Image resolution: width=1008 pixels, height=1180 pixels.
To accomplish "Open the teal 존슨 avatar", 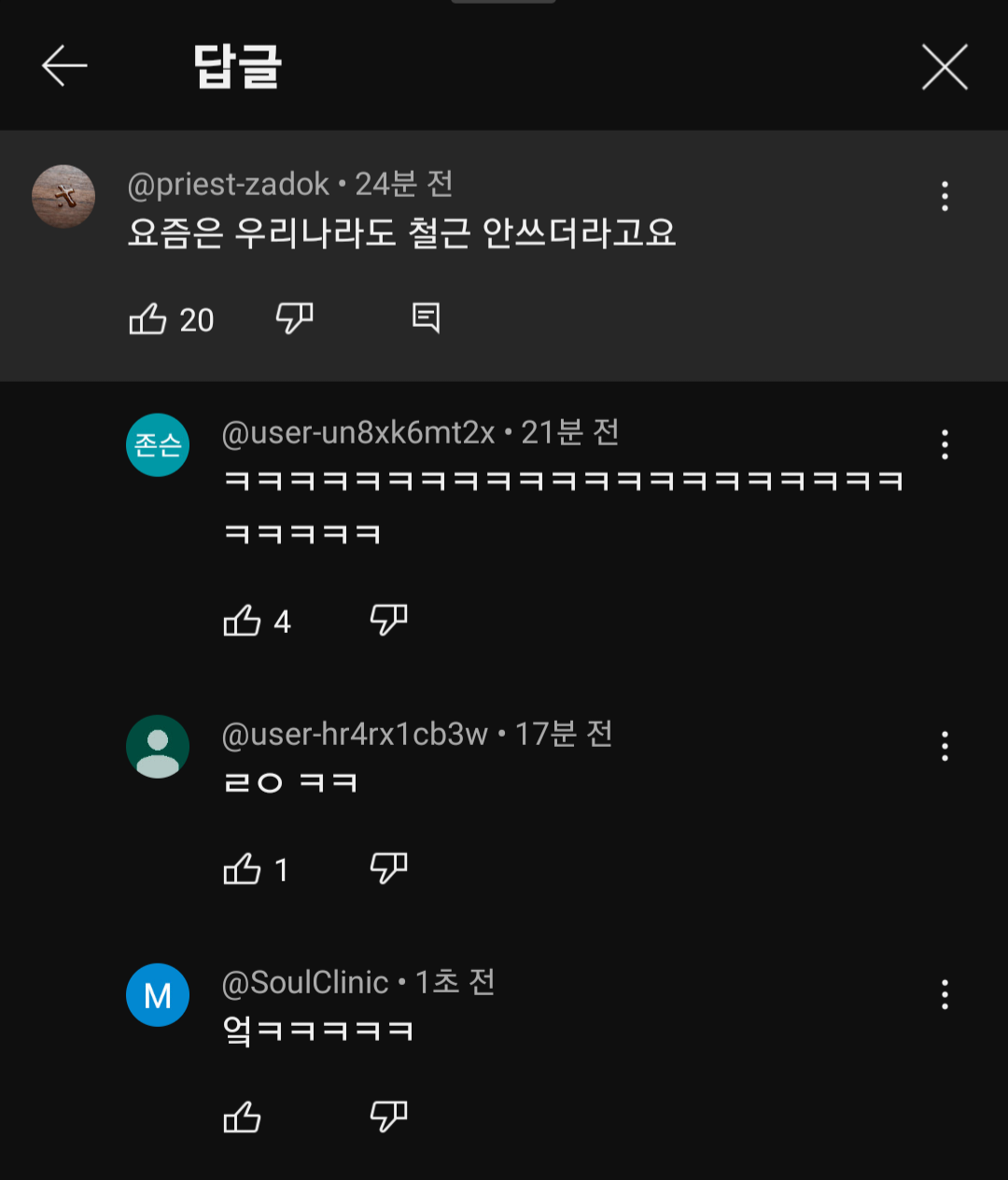I will tap(158, 444).
